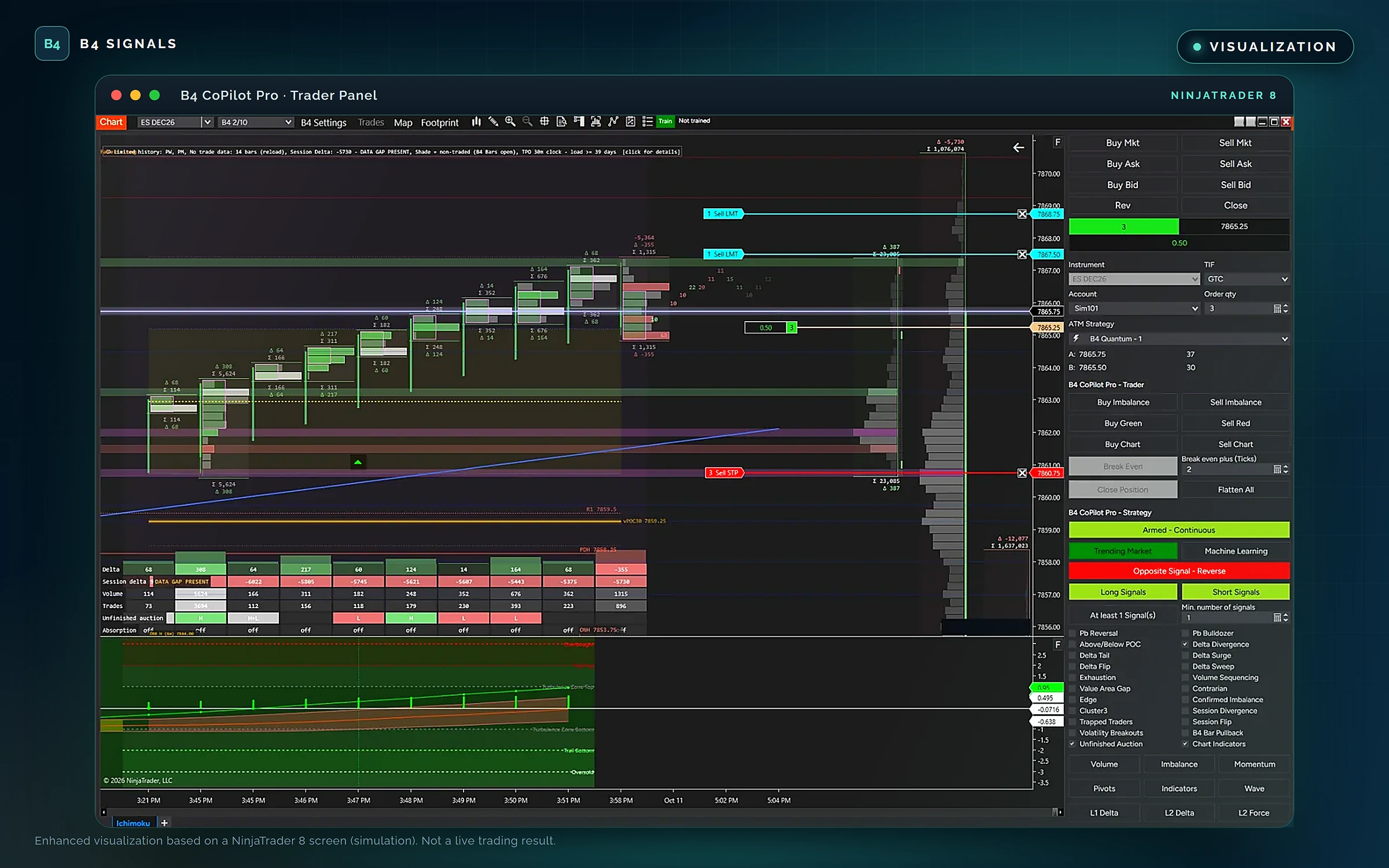Click the F button on indicator panel

tap(1057, 645)
